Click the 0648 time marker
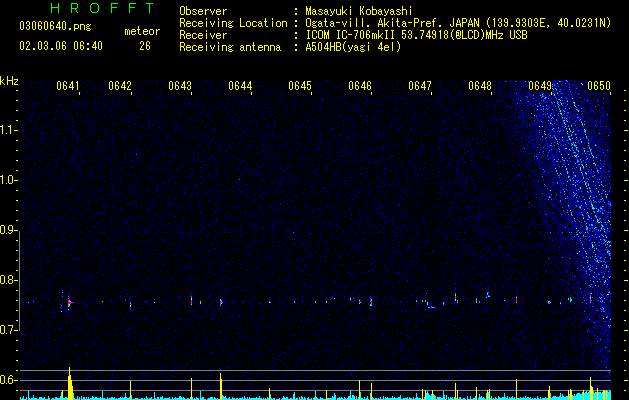The image size is (629, 400). [x=480, y=86]
